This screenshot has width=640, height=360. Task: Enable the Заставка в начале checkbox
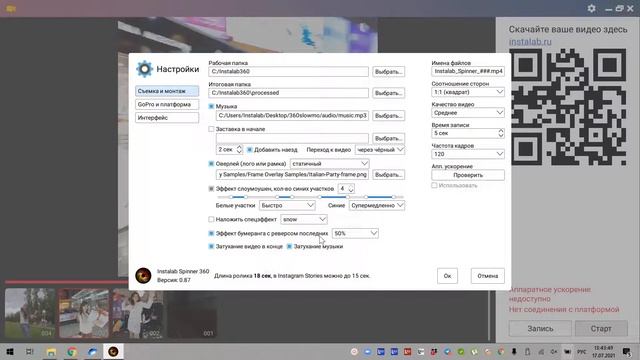pyautogui.click(x=211, y=129)
